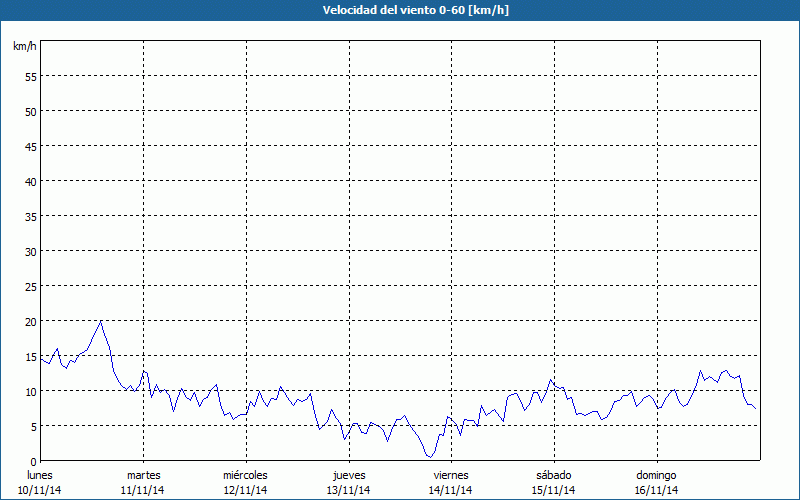The height and width of the screenshot is (500, 800).
Task: Select the 'domingo' day label
Action: pos(656,475)
